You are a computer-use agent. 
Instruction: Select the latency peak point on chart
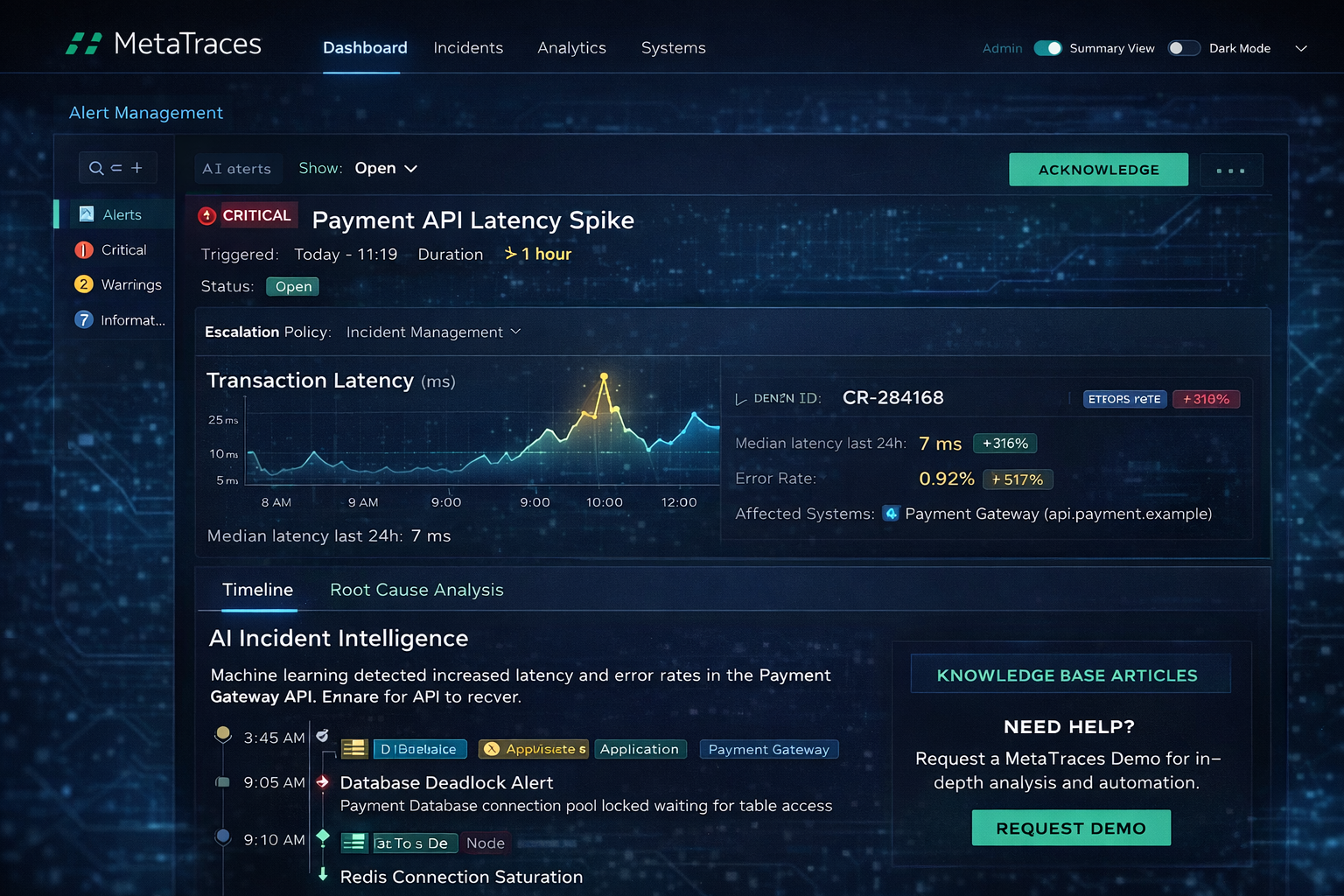(604, 376)
